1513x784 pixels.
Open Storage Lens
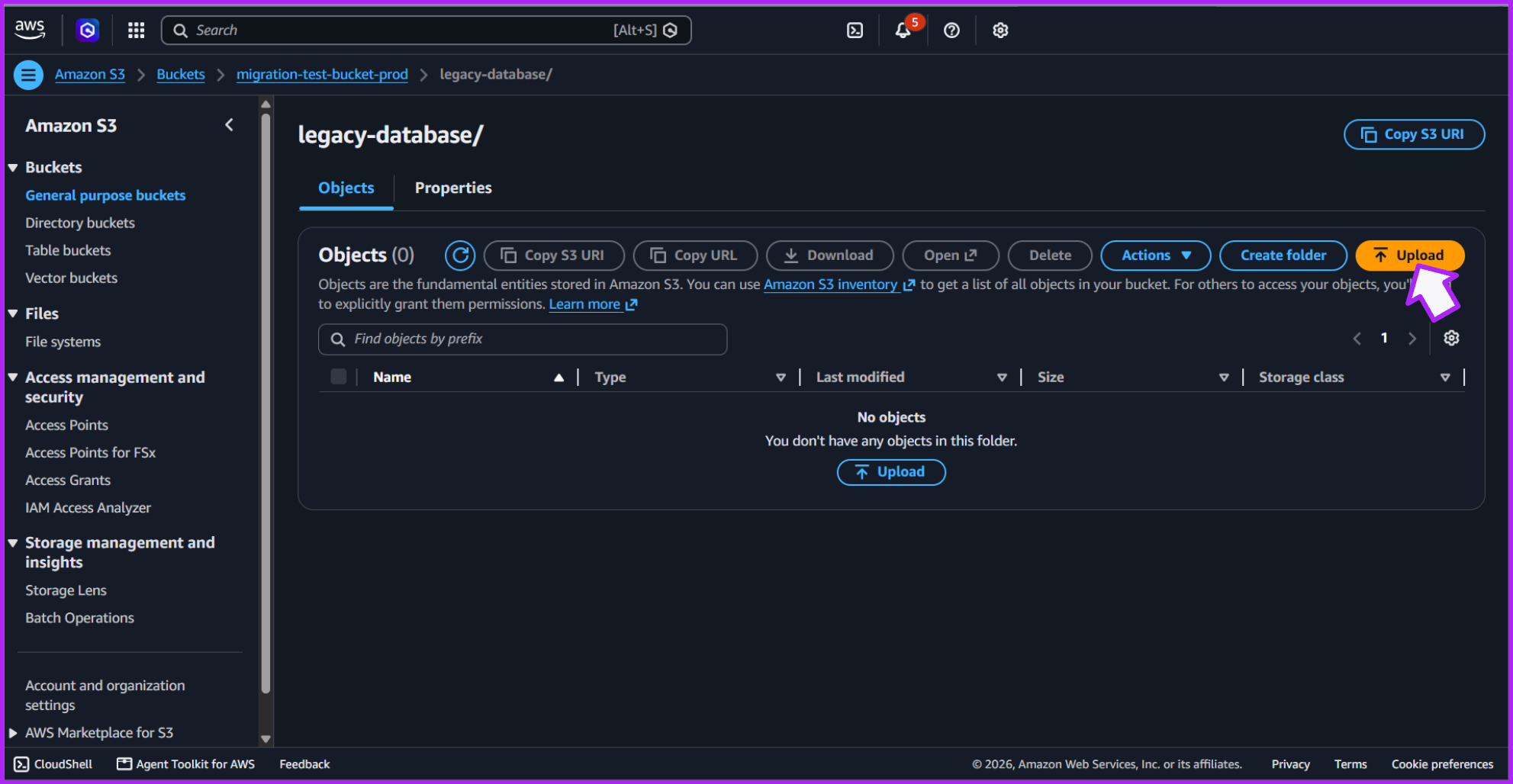click(66, 590)
